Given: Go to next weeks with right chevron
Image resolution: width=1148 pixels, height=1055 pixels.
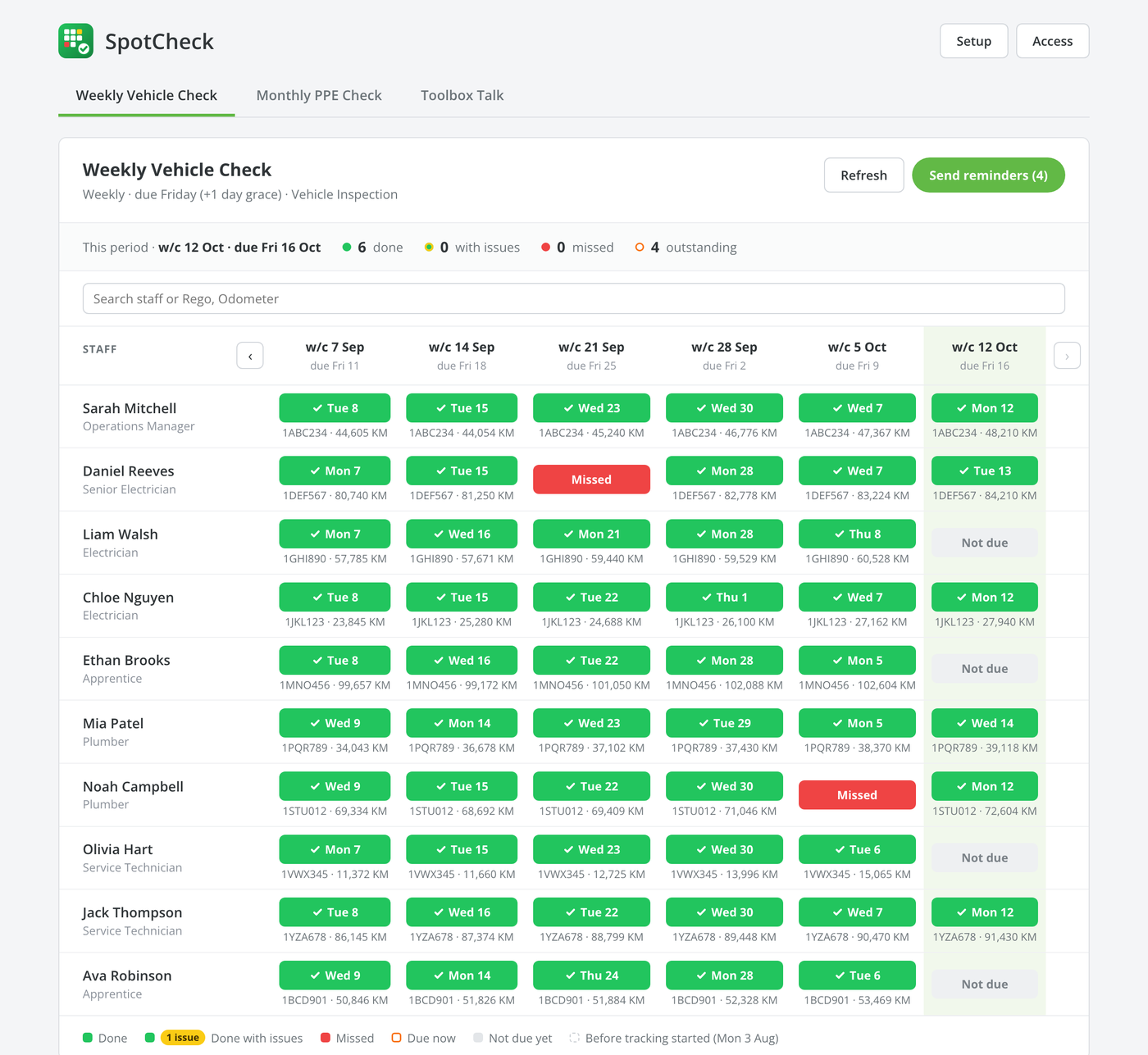Looking at the screenshot, I should (x=1067, y=356).
